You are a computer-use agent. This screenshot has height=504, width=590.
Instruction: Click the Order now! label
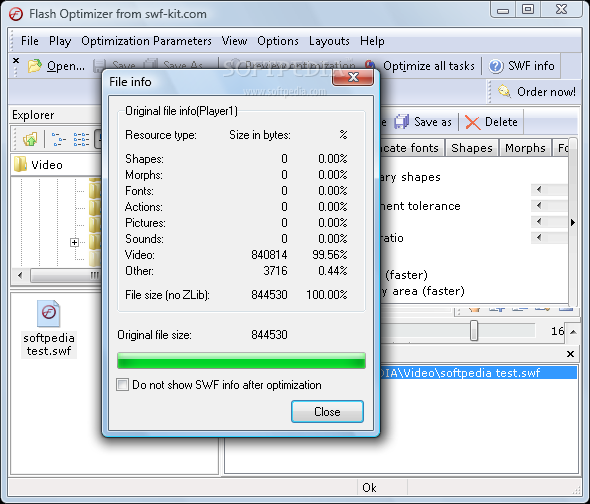[546, 91]
